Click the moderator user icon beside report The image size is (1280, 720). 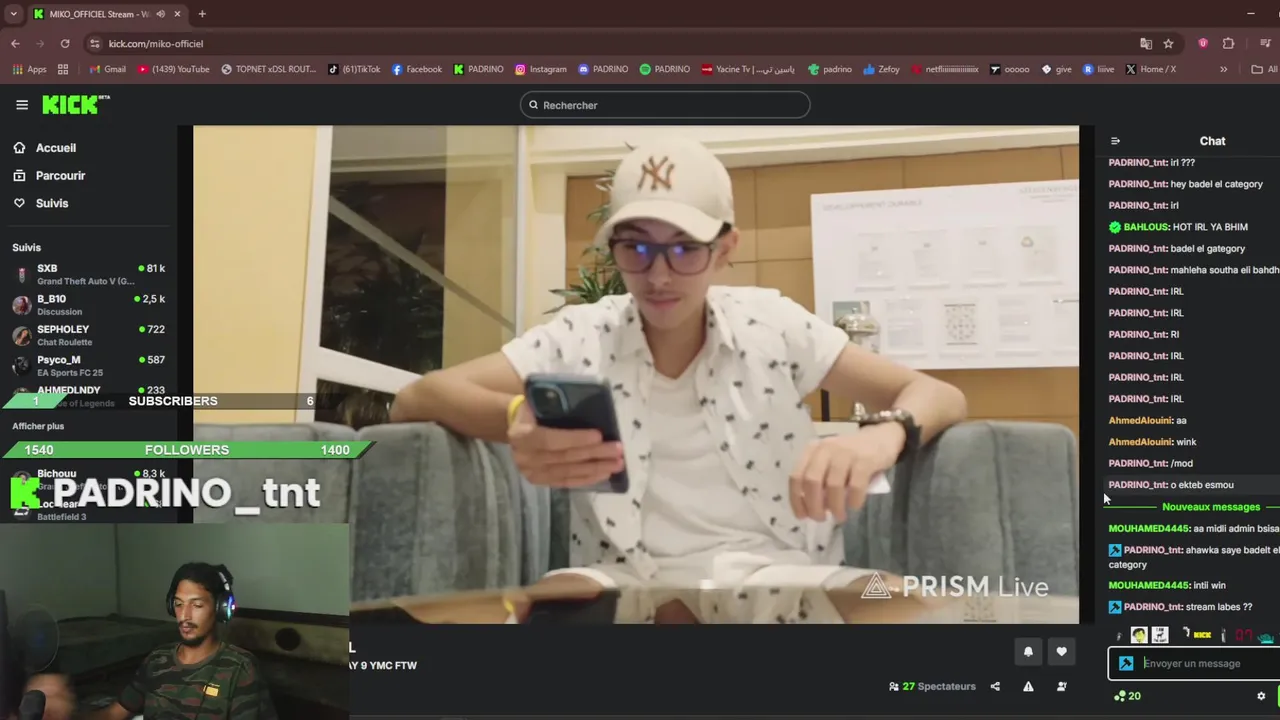click(1061, 687)
